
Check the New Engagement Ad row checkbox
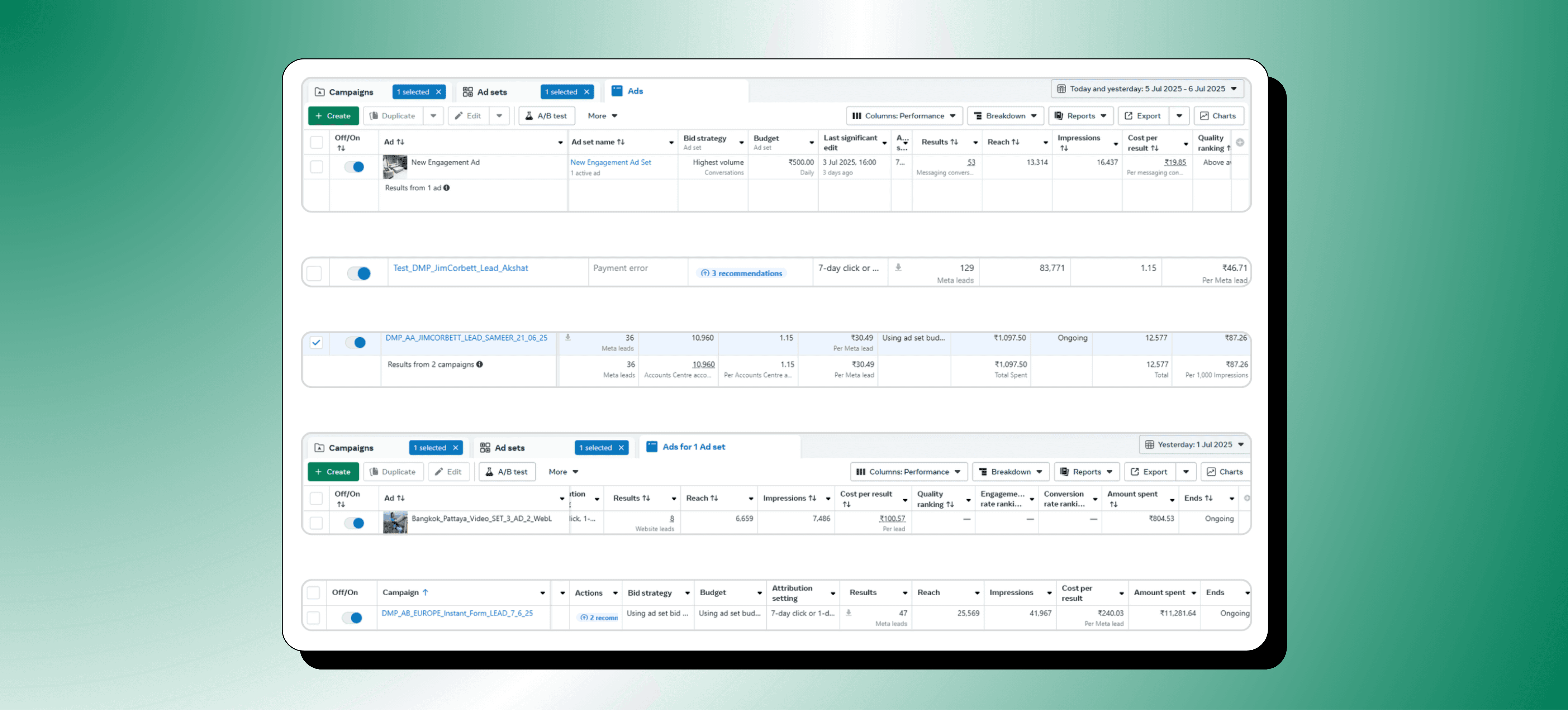(317, 167)
